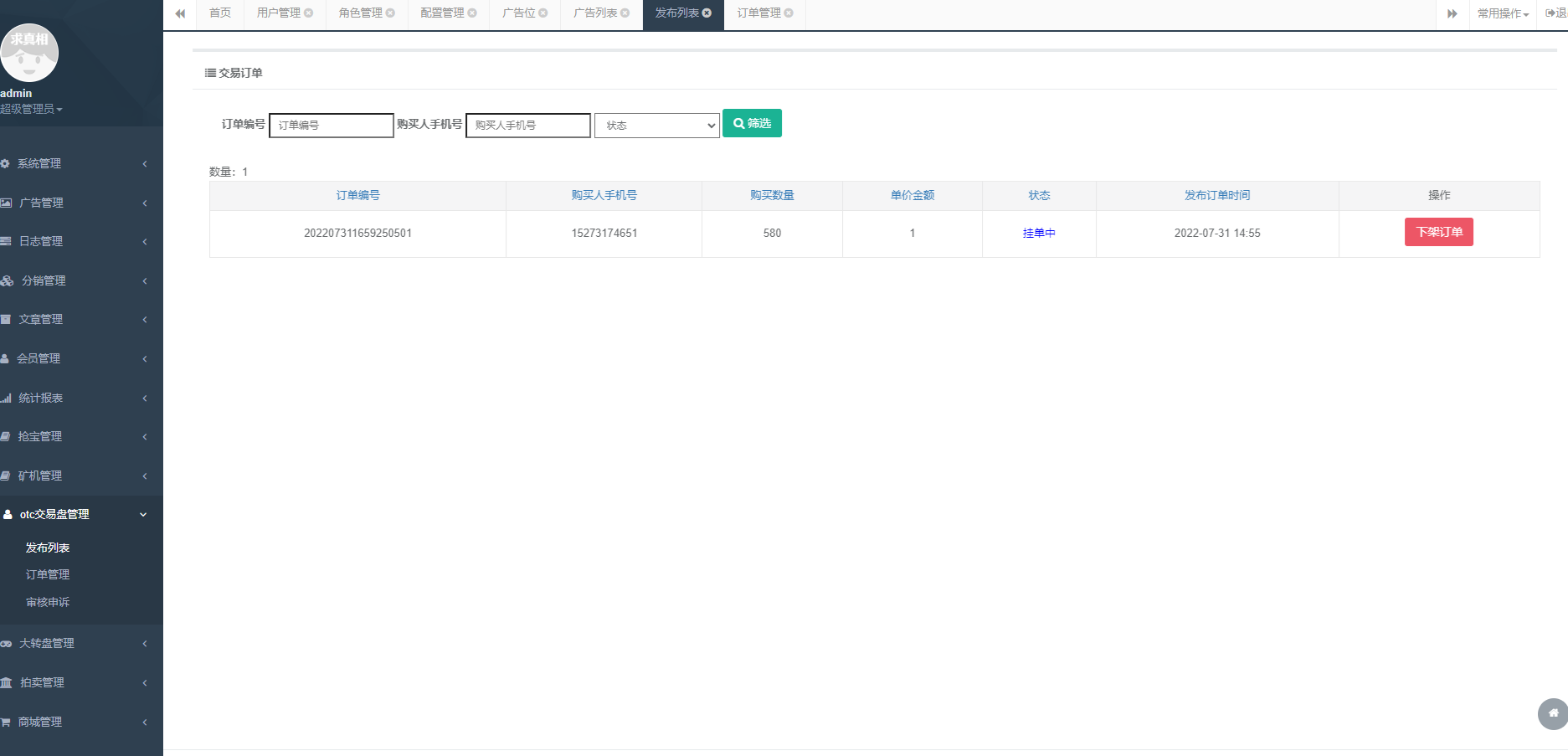Open the 状态 filter dropdown
Viewport: 1568px width, 756px height.
pos(657,126)
